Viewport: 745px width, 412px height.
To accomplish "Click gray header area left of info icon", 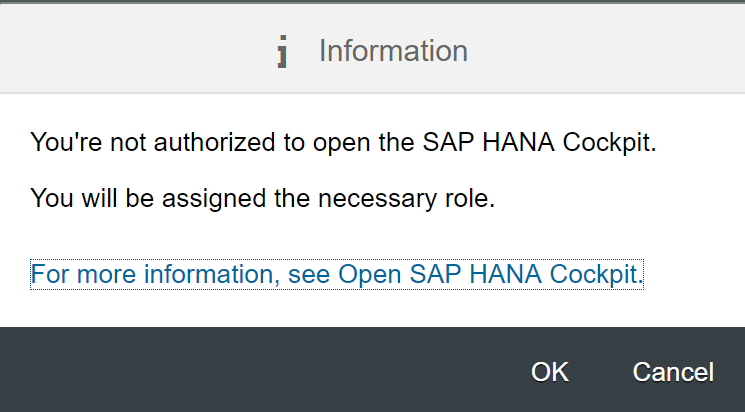I will click(x=130, y=50).
